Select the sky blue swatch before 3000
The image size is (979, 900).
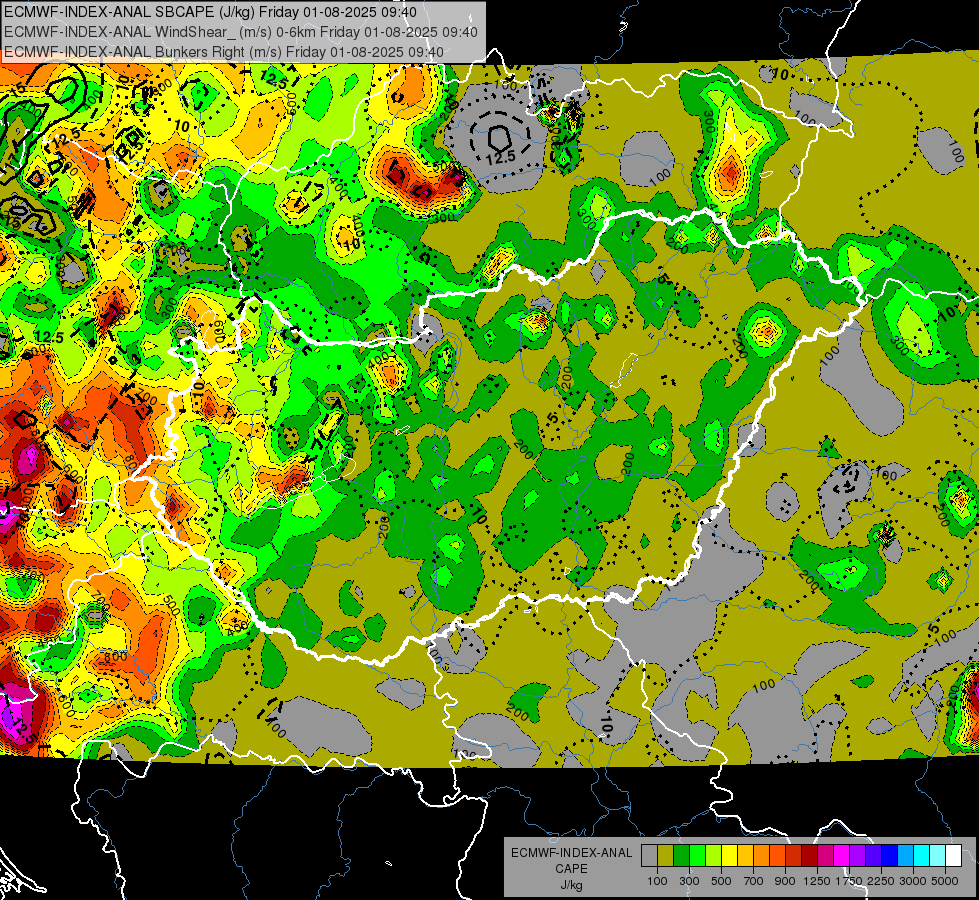point(905,855)
